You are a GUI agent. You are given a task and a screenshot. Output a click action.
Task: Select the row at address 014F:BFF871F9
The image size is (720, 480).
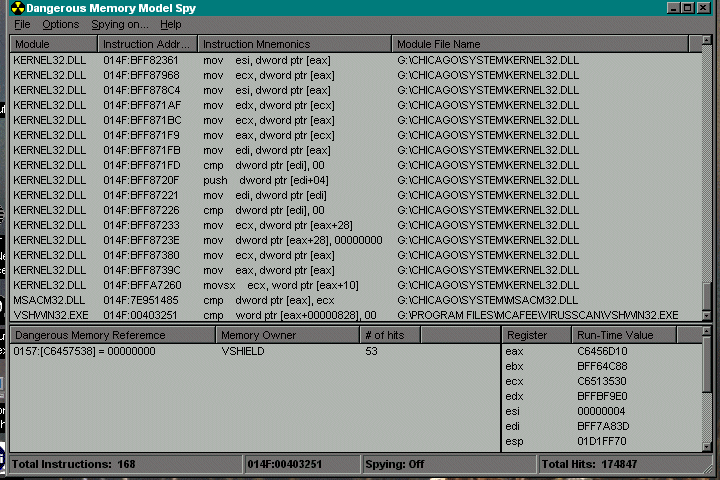[356, 135]
